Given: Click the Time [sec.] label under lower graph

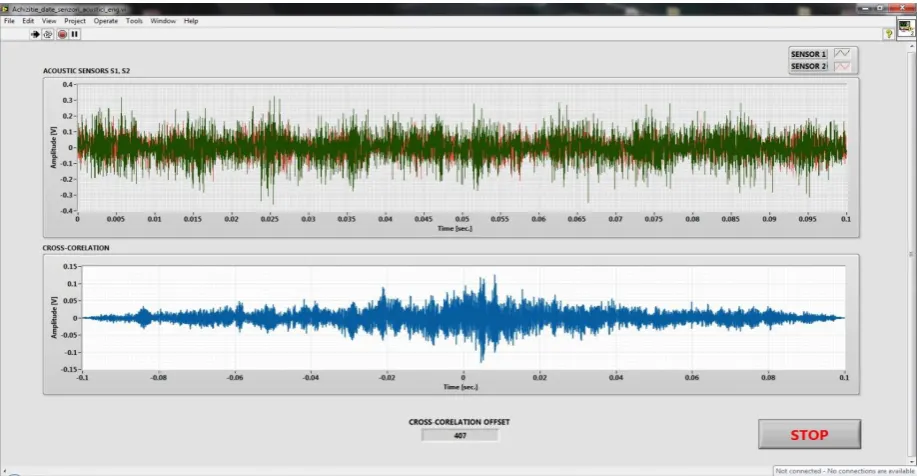Looking at the screenshot, I should click(x=460, y=387).
